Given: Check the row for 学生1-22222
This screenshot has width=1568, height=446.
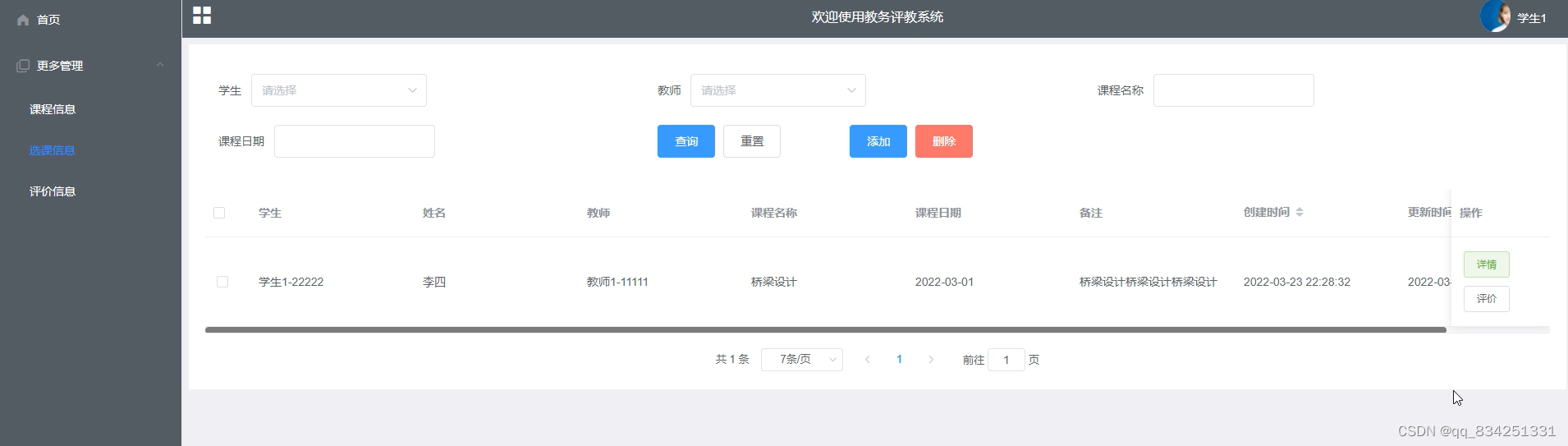Looking at the screenshot, I should click(222, 282).
